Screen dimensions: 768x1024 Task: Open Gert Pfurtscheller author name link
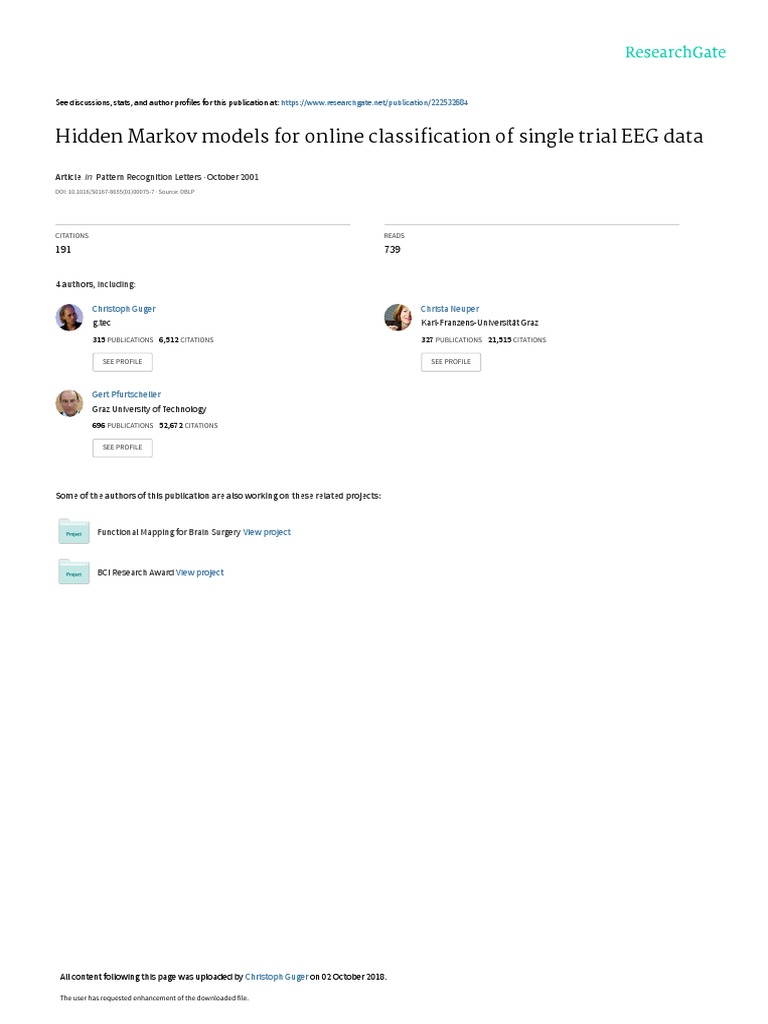point(126,394)
